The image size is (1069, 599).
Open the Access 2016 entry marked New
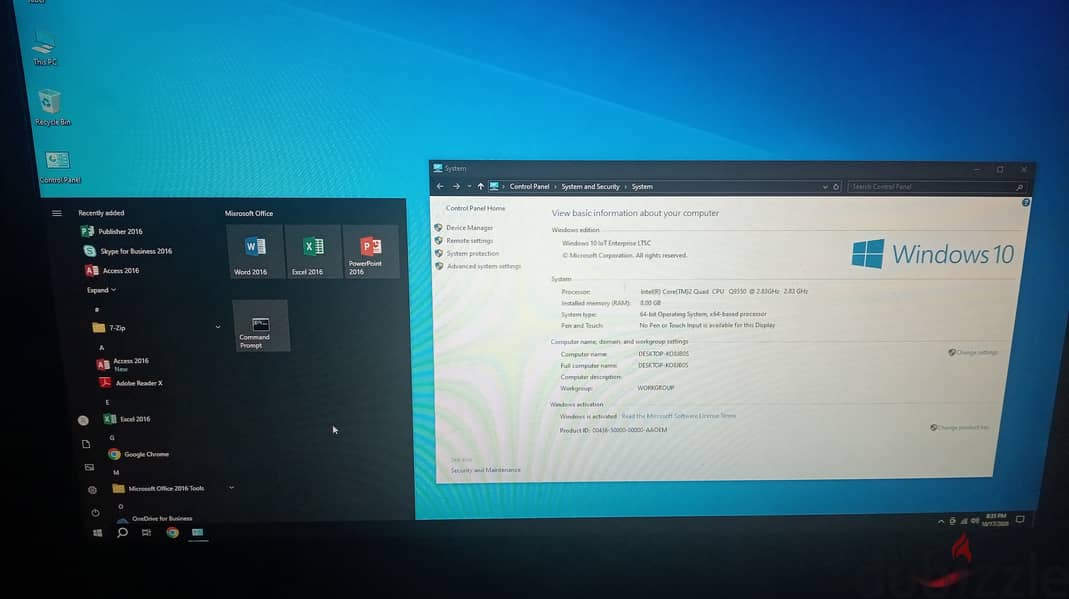tap(123, 364)
